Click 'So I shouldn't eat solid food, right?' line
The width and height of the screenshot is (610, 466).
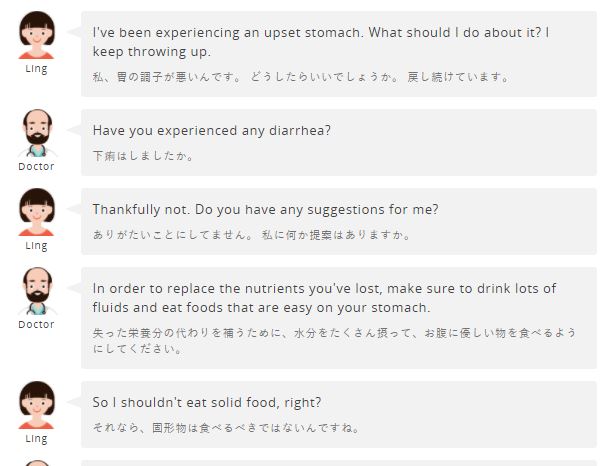207,402
